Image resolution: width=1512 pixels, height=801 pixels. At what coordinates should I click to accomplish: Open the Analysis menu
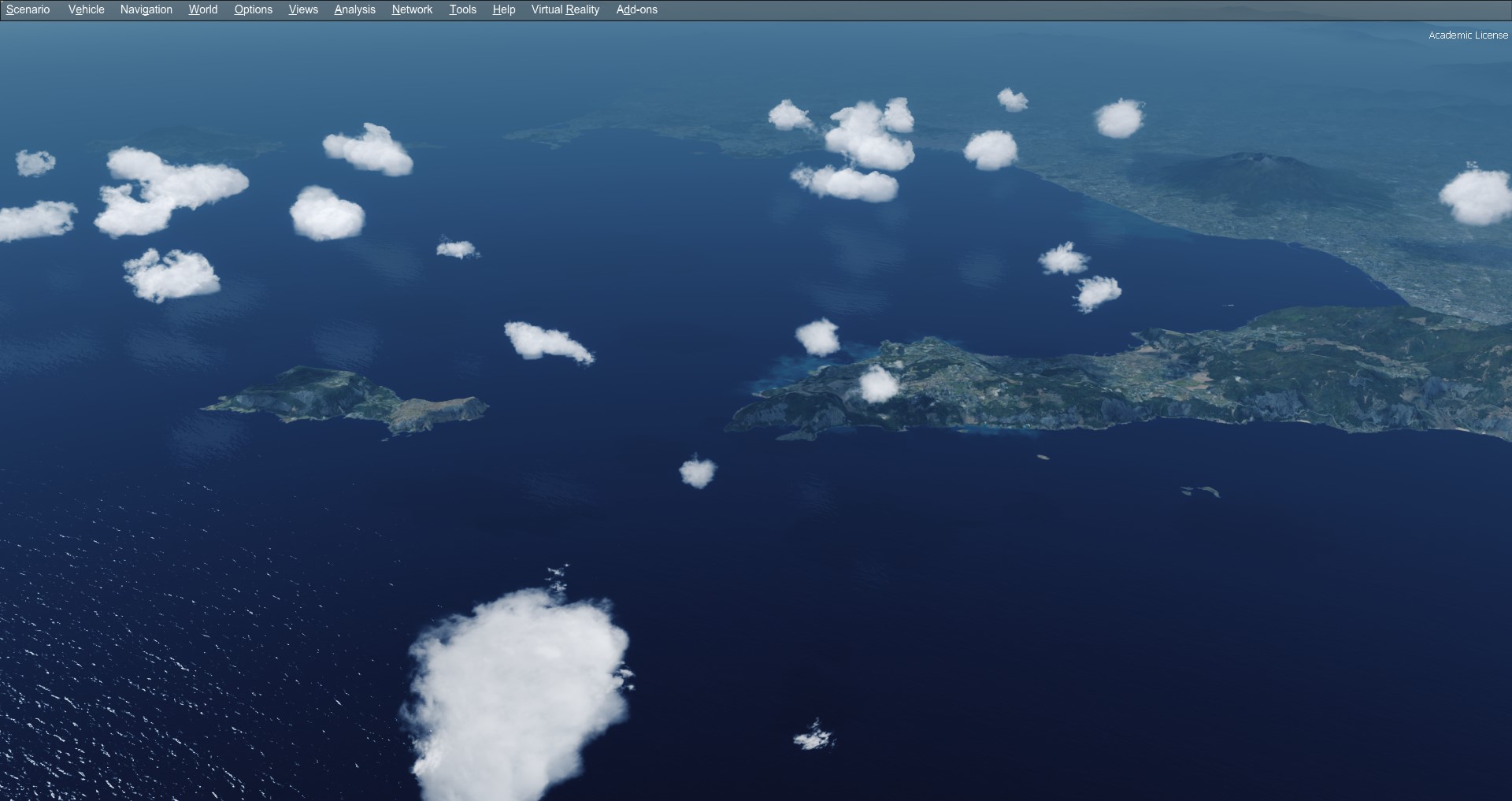coord(354,9)
